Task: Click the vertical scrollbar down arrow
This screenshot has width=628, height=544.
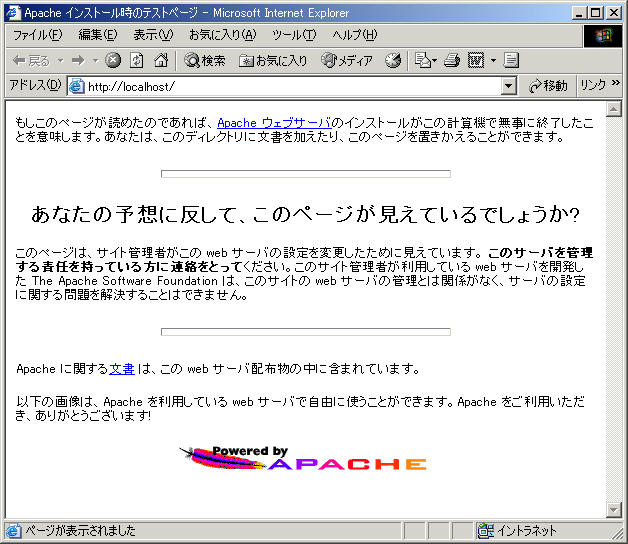Action: tap(614, 510)
